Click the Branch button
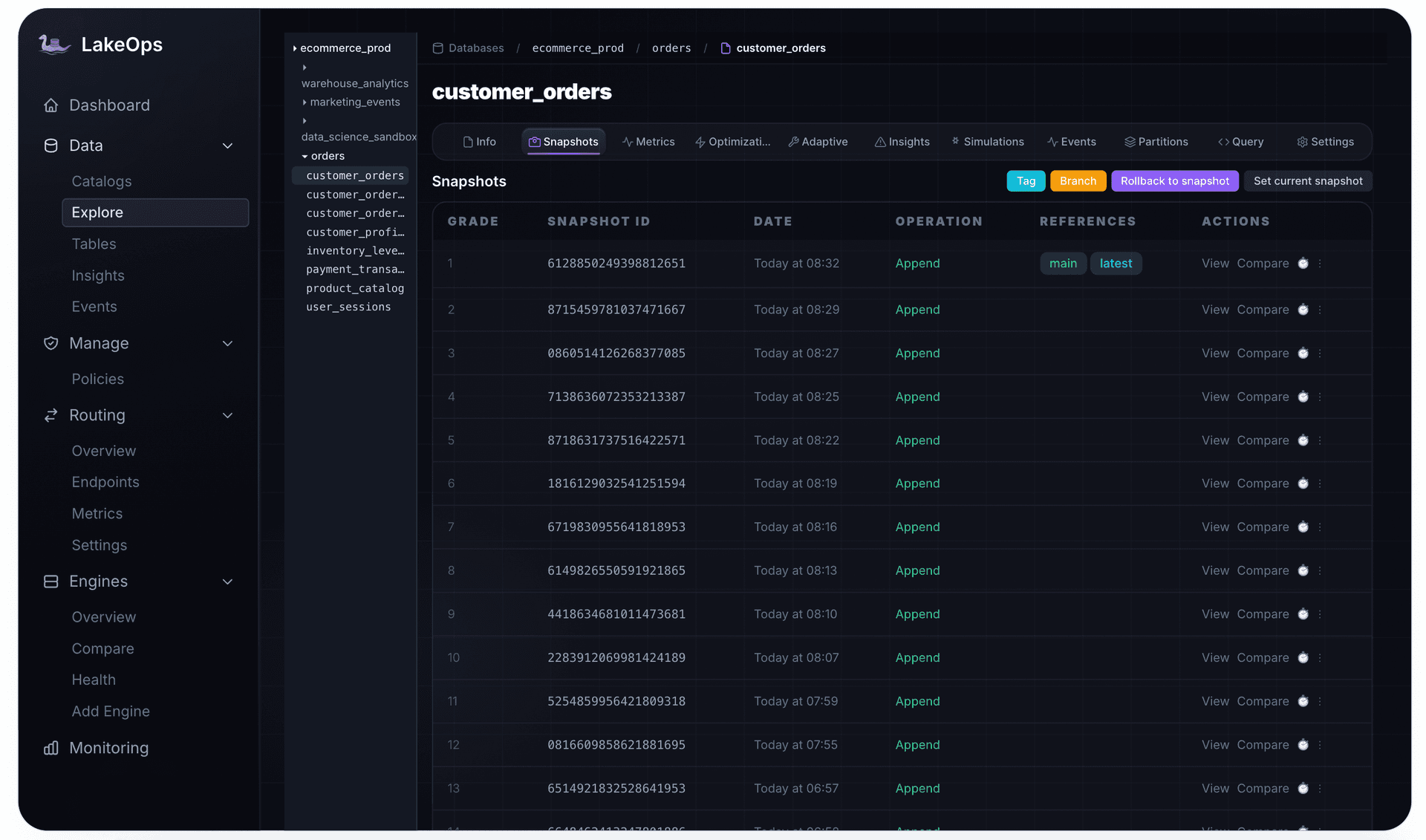The height and width of the screenshot is (840, 1426). (1078, 181)
